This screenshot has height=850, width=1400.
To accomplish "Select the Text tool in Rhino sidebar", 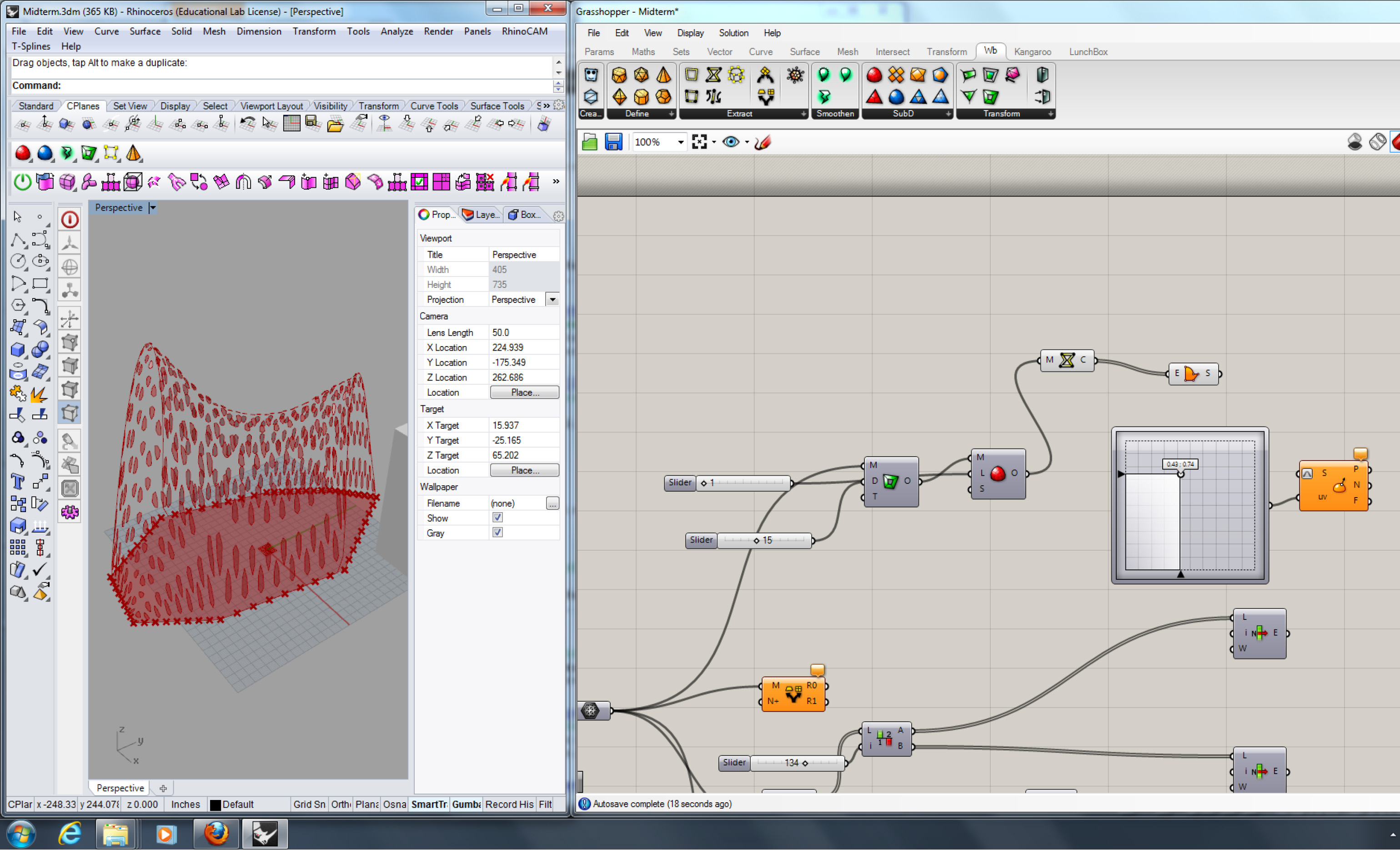I will point(18,482).
